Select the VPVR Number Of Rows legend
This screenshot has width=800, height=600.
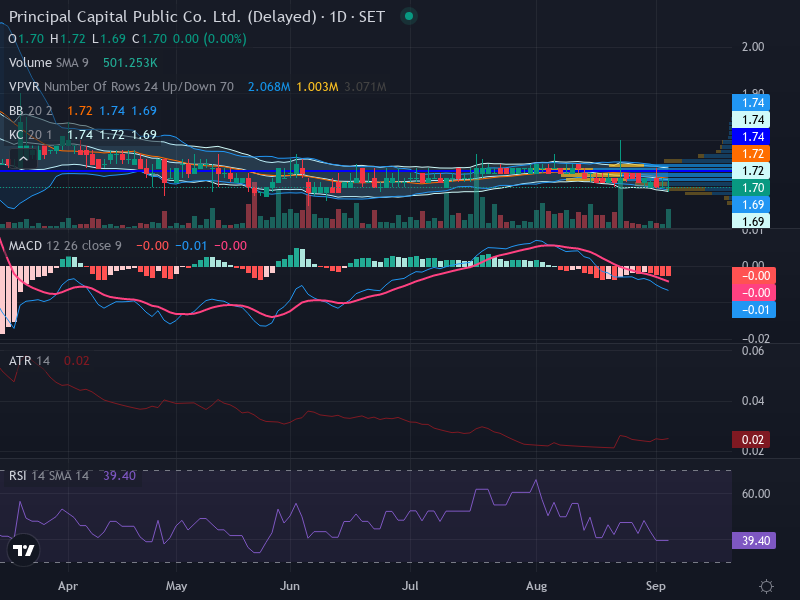121,87
